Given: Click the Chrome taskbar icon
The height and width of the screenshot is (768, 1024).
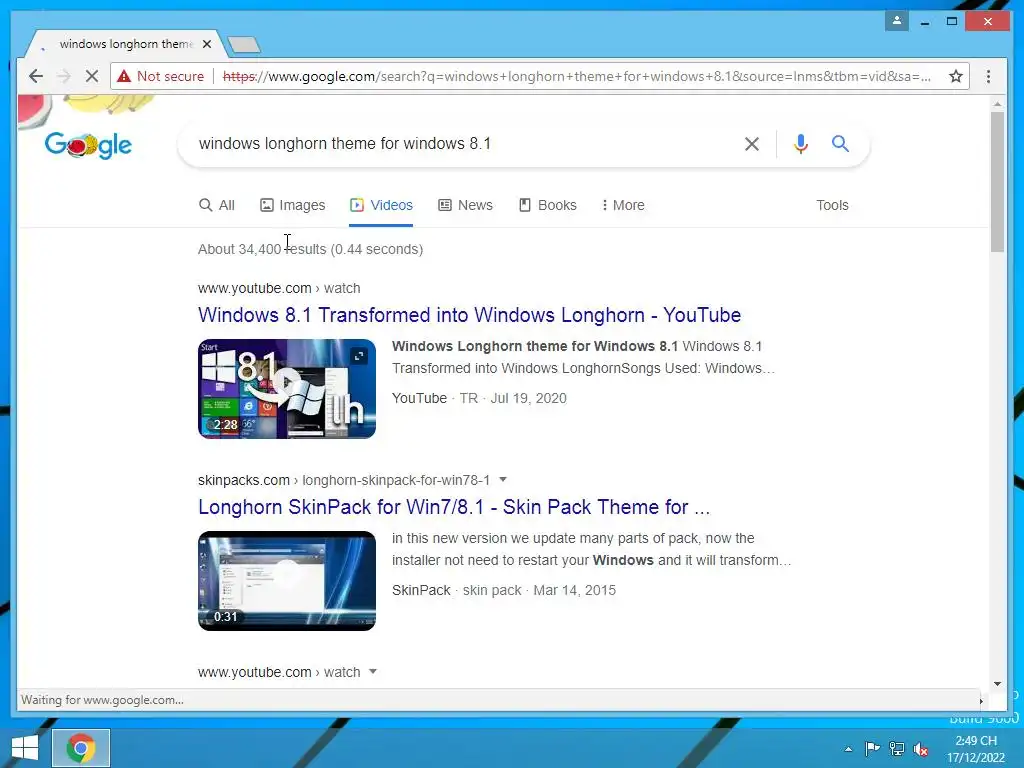Looking at the screenshot, I should (81, 748).
